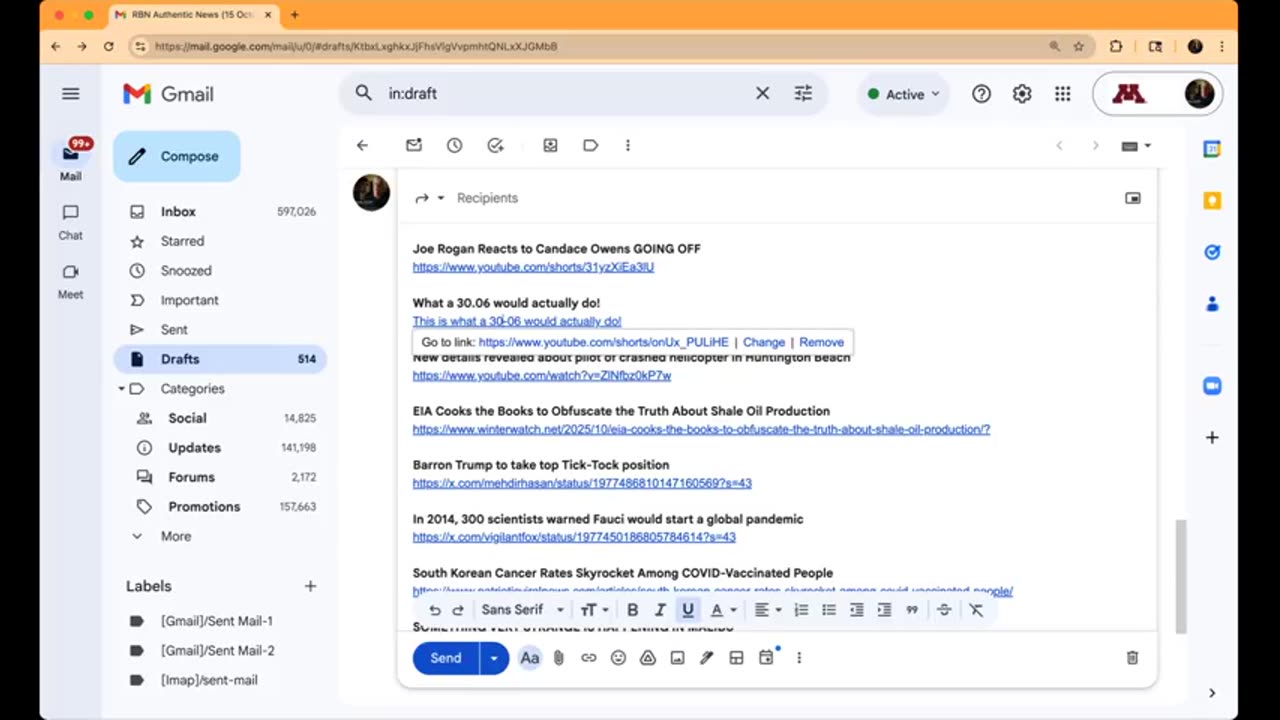The height and width of the screenshot is (720, 1280).
Task: Open the type of response dropdown
Action: click(x=429, y=198)
